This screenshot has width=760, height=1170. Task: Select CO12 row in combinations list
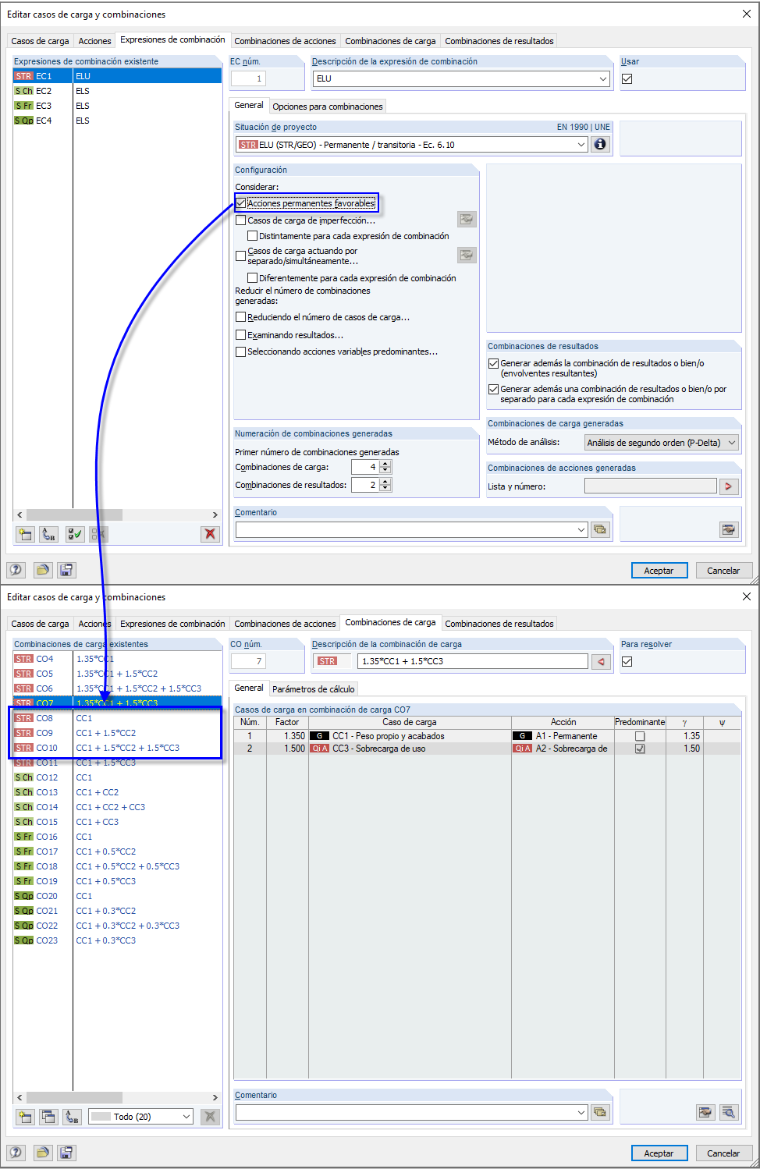(x=117, y=778)
